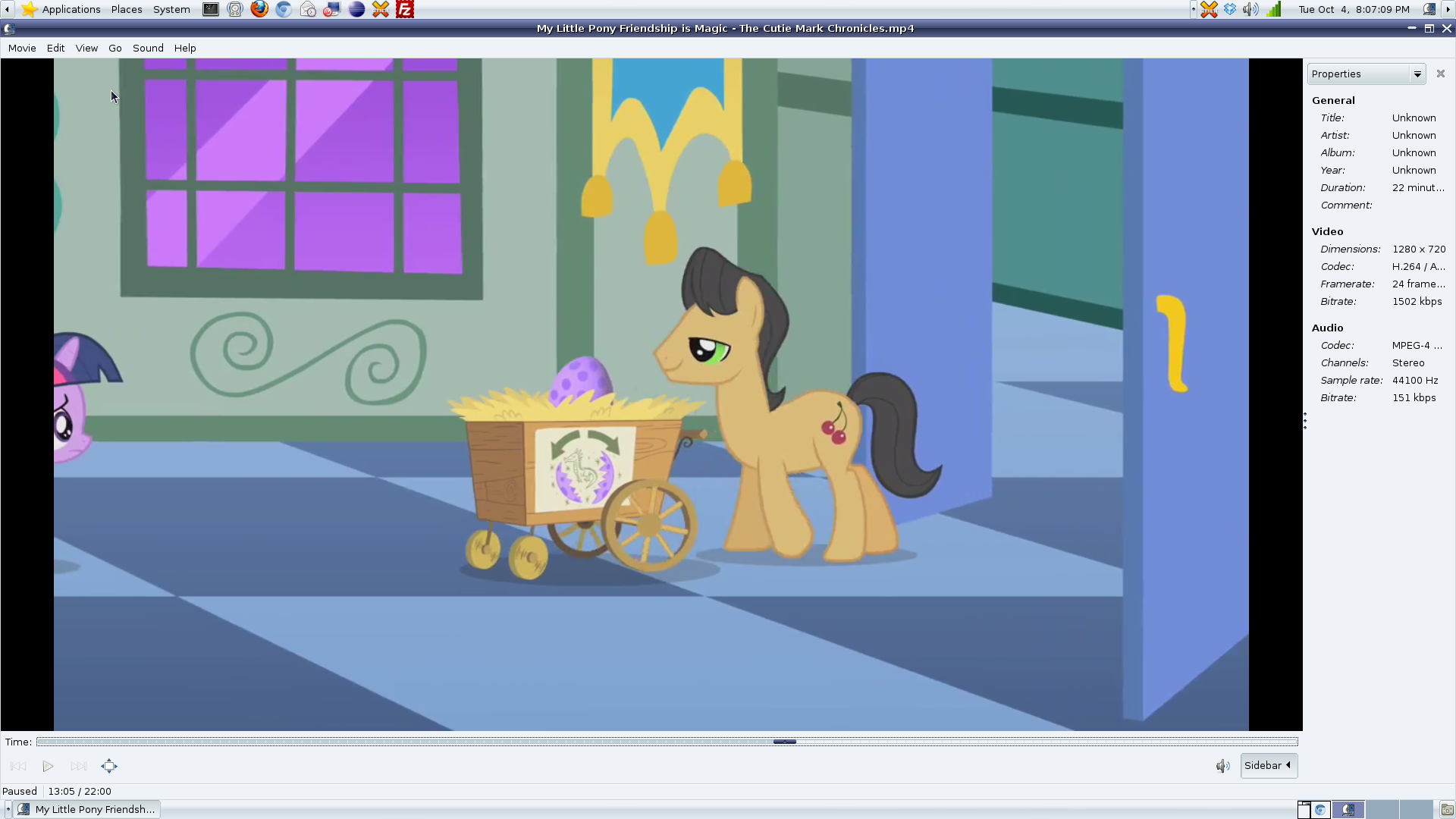Switch to the fourth empty workspace
1456x819 pixels.
(1416, 809)
